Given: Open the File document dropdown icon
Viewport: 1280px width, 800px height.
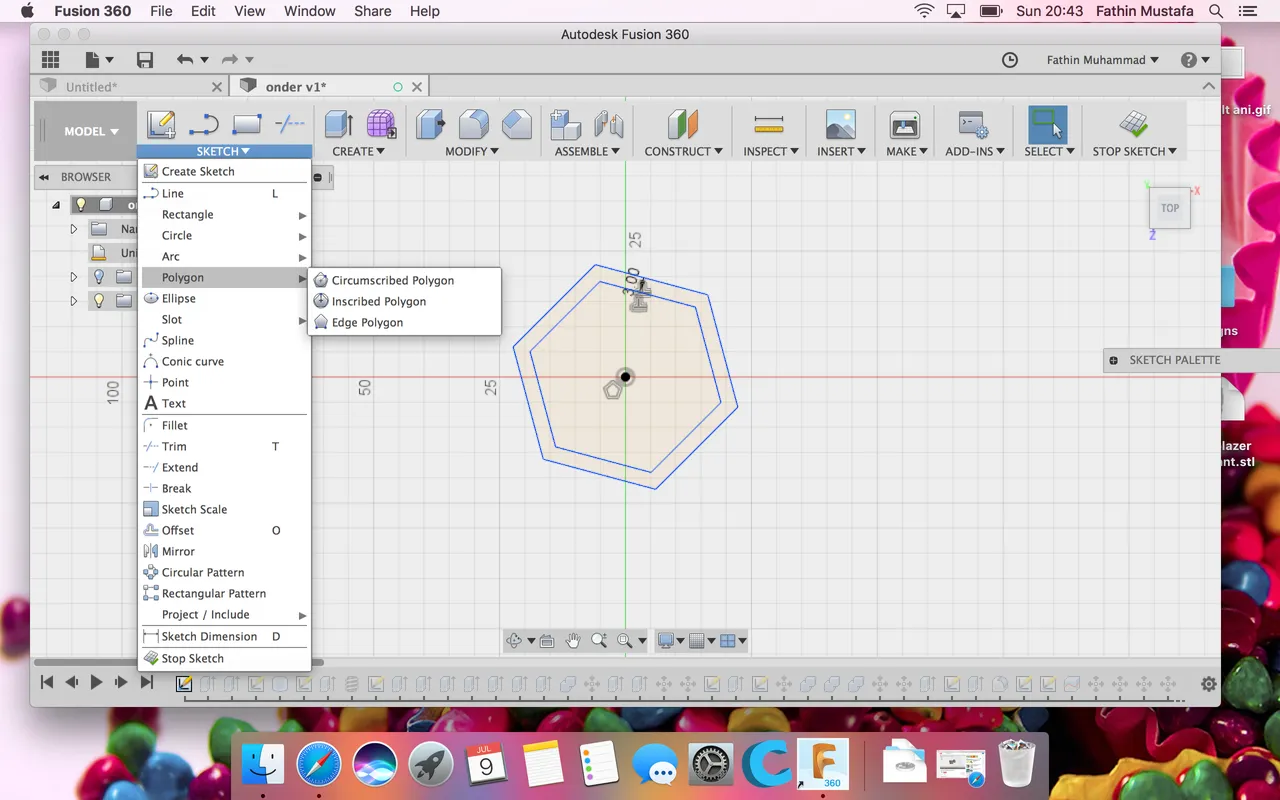Looking at the screenshot, I should [x=99, y=60].
